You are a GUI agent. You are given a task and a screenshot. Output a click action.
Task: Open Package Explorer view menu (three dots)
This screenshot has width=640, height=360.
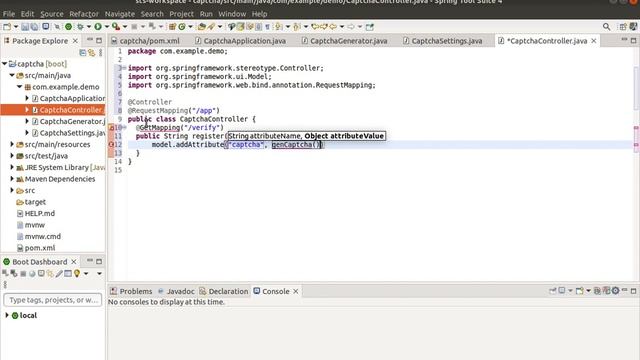100,53
